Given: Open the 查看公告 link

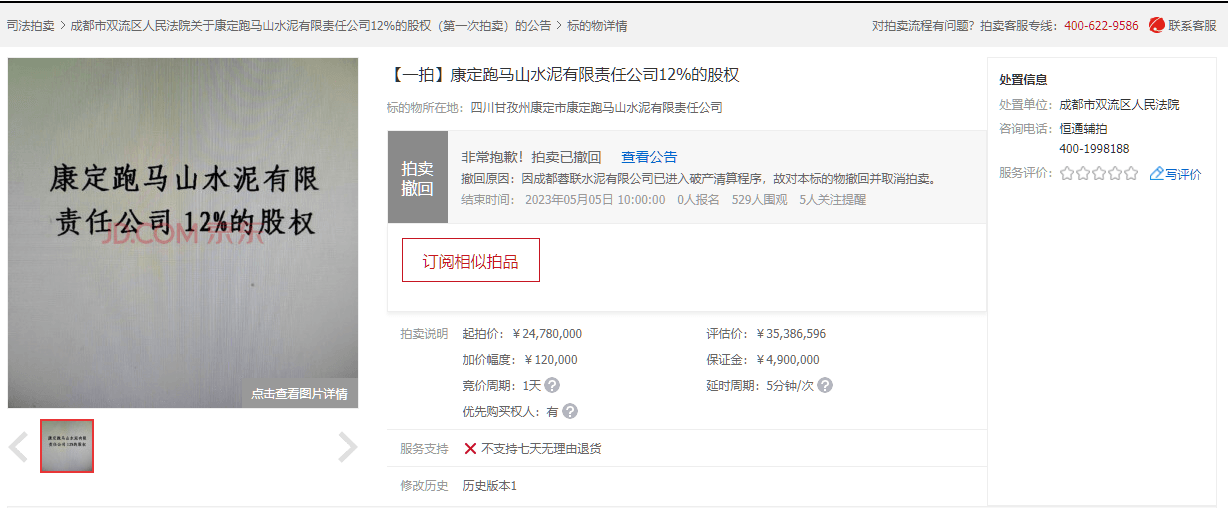Looking at the screenshot, I should 649,157.
